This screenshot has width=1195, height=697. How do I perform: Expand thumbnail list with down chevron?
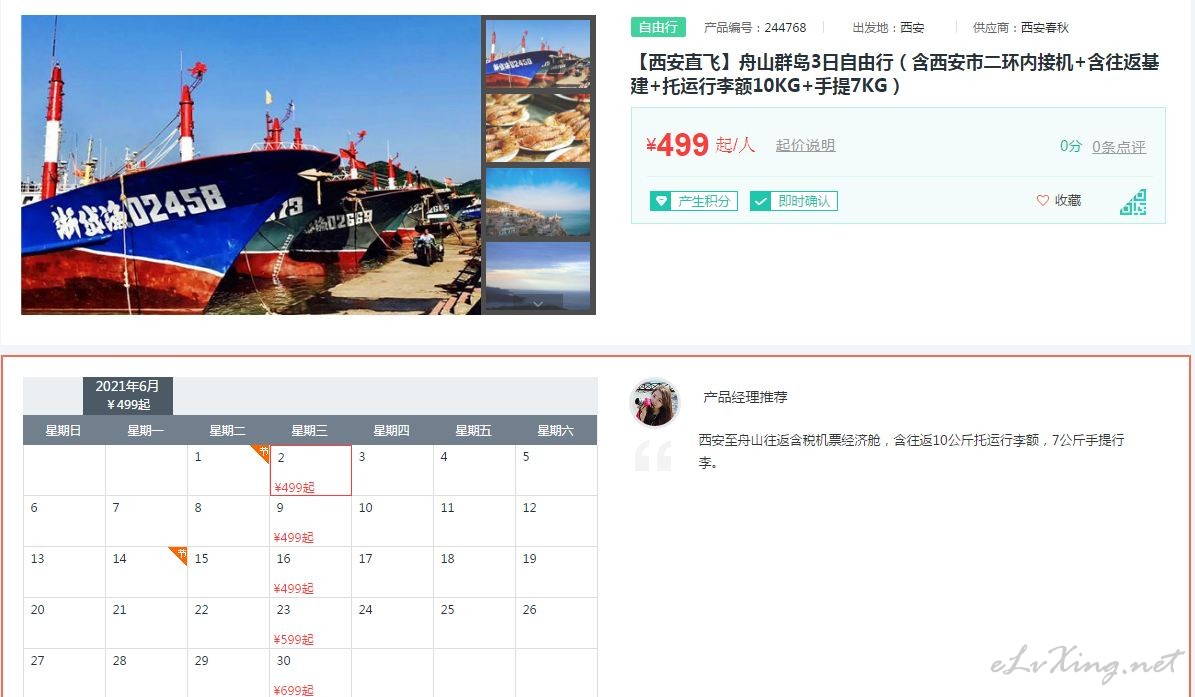point(538,304)
